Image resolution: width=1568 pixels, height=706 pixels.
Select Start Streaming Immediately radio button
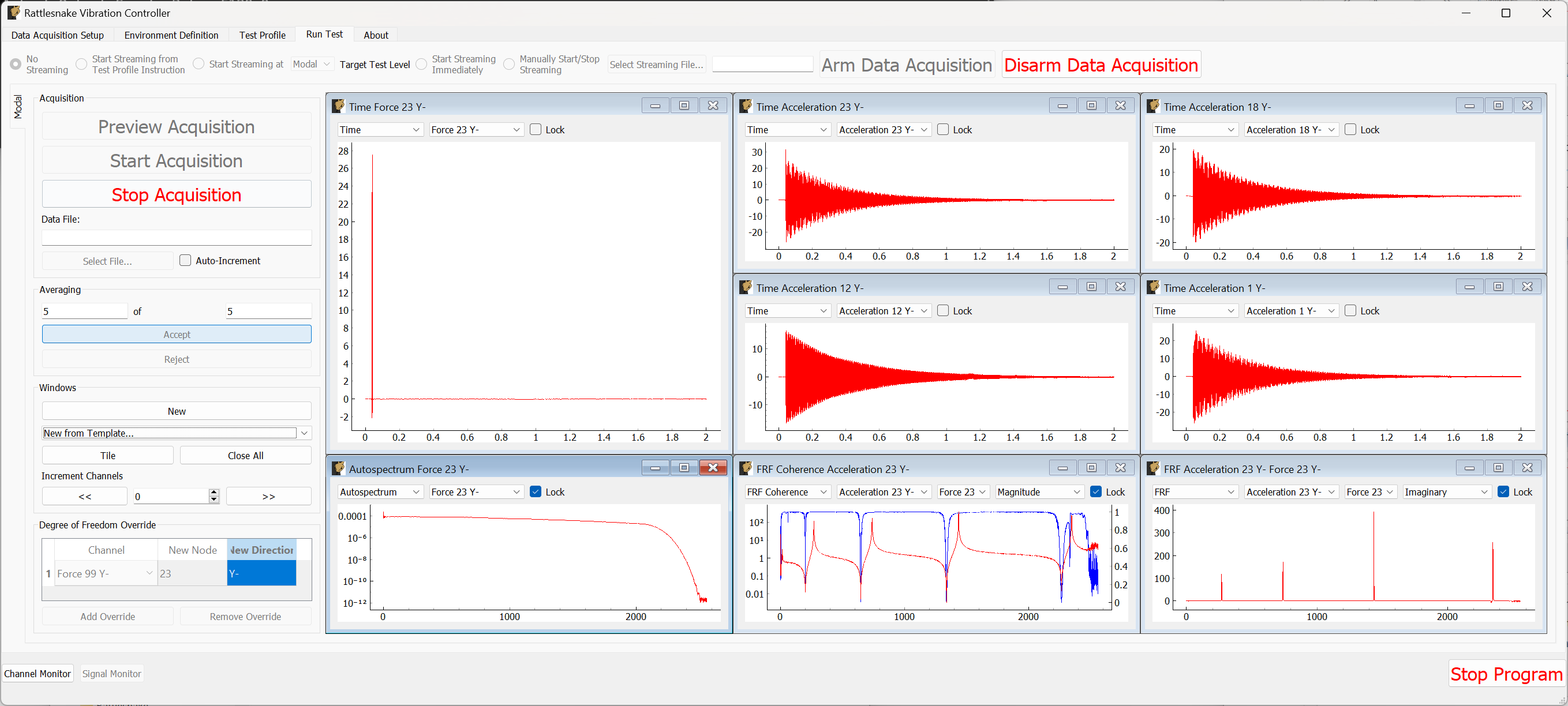421,65
